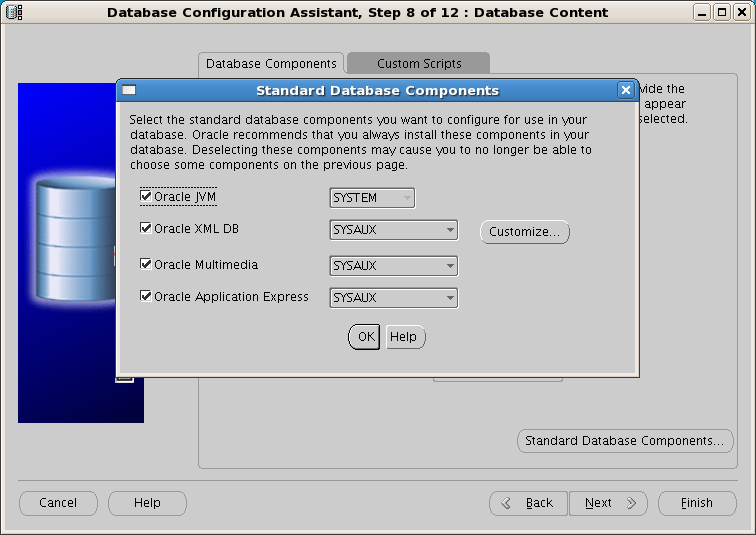The width and height of the screenshot is (756, 535).
Task: Toggle the Oracle XML DB checkbox
Action: coord(146,227)
